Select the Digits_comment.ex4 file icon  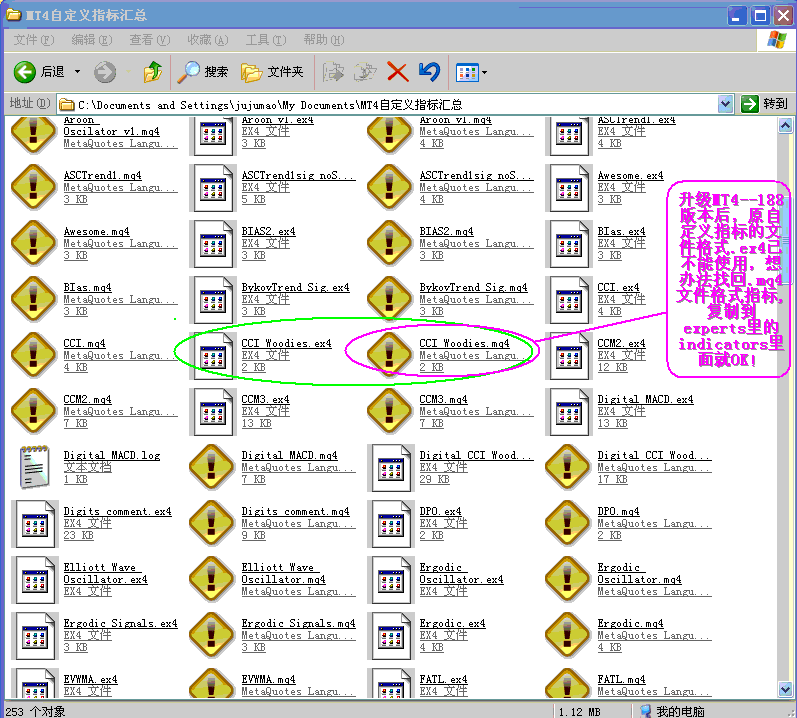point(35,523)
